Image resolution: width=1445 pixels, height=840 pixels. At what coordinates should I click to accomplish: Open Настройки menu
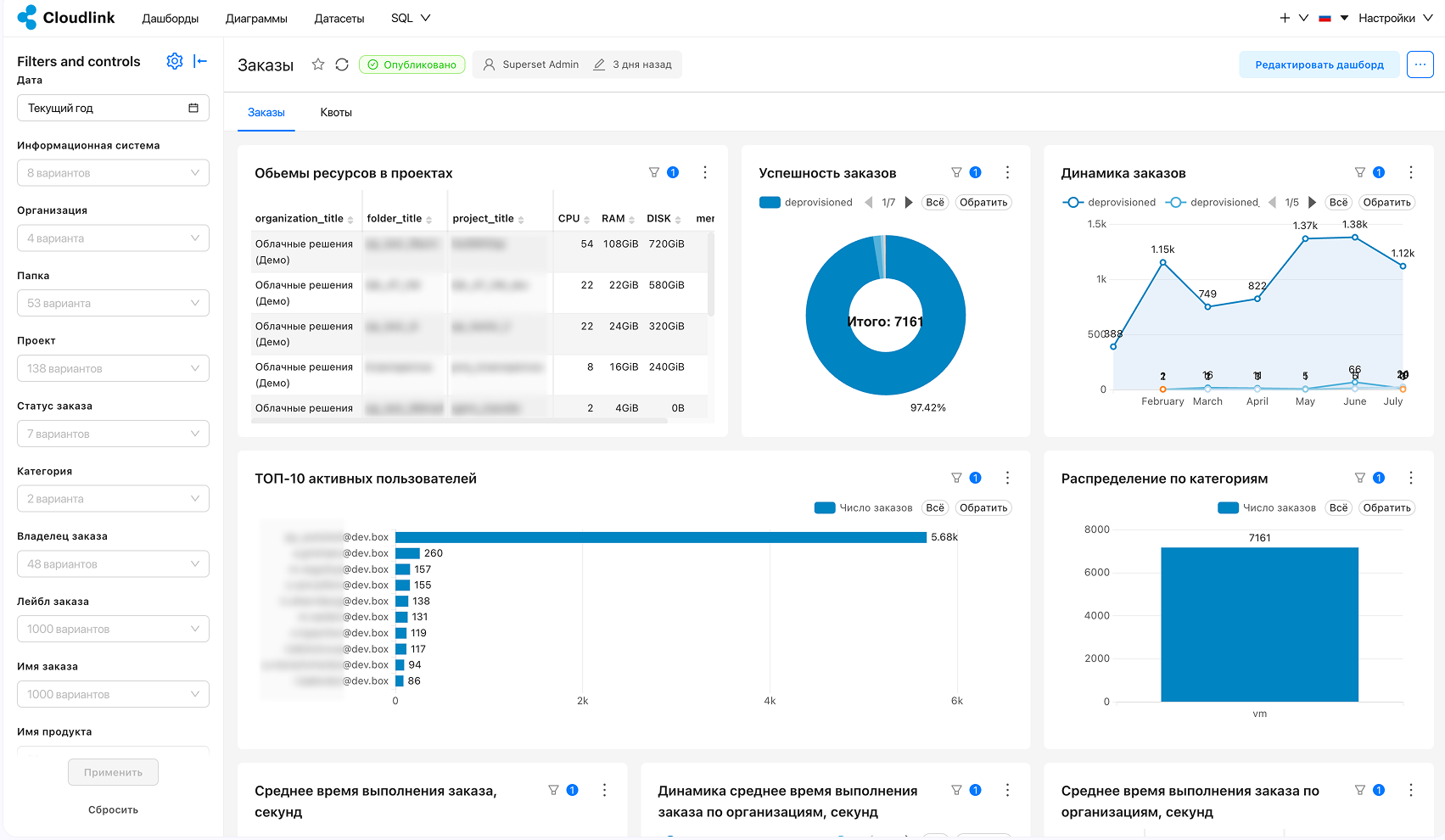[1395, 18]
